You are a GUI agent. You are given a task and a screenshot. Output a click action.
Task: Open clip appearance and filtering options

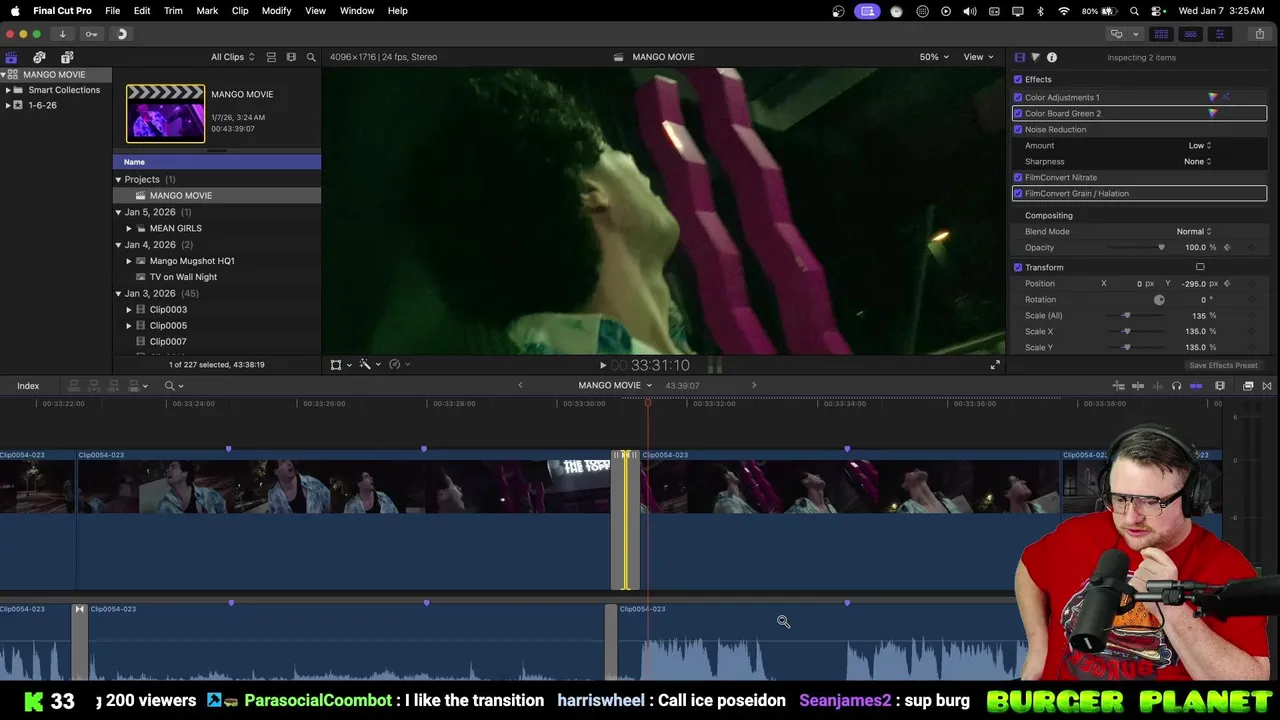point(291,57)
